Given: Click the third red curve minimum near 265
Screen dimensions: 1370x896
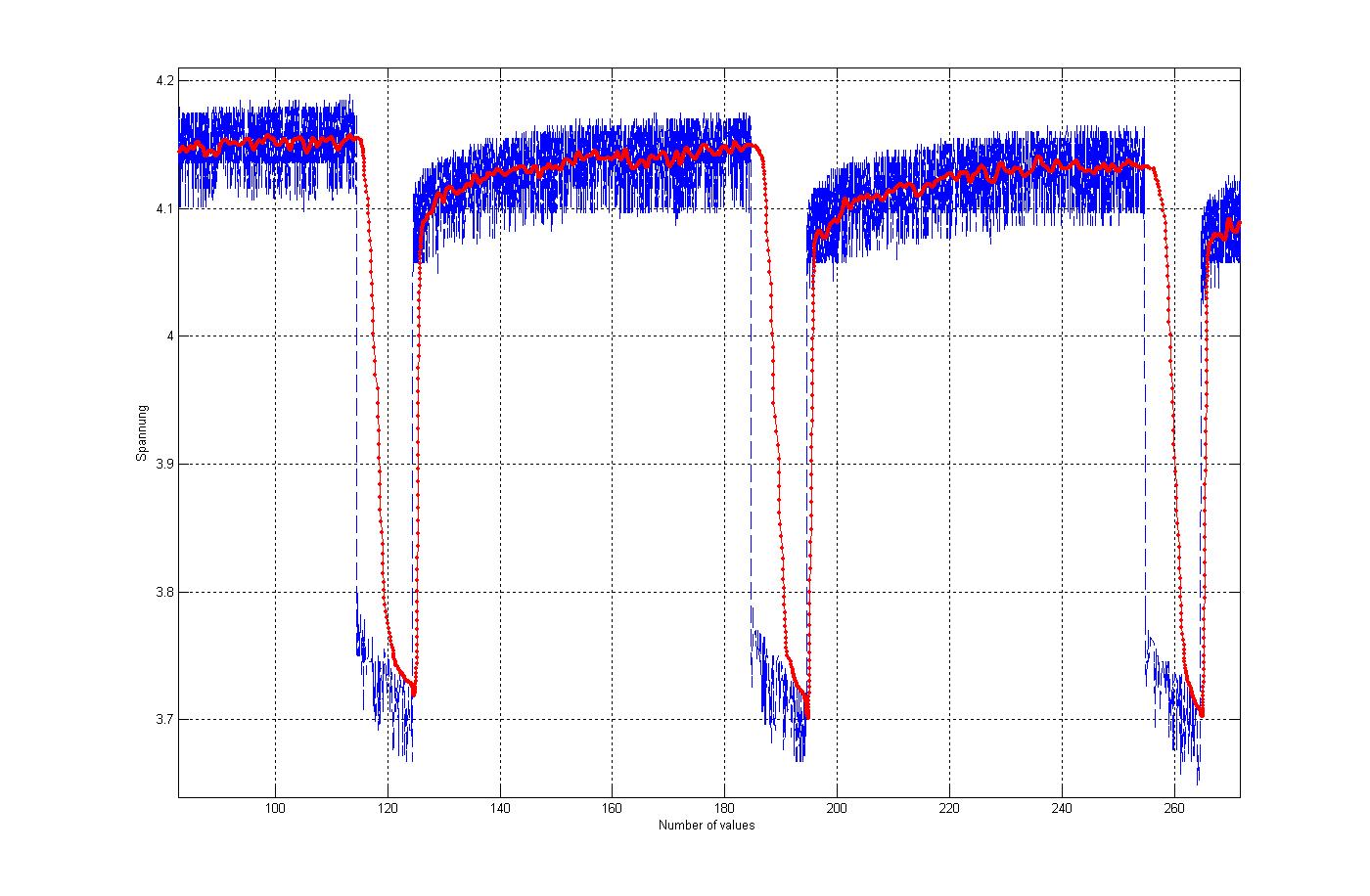Looking at the screenshot, I should 1201,714.
